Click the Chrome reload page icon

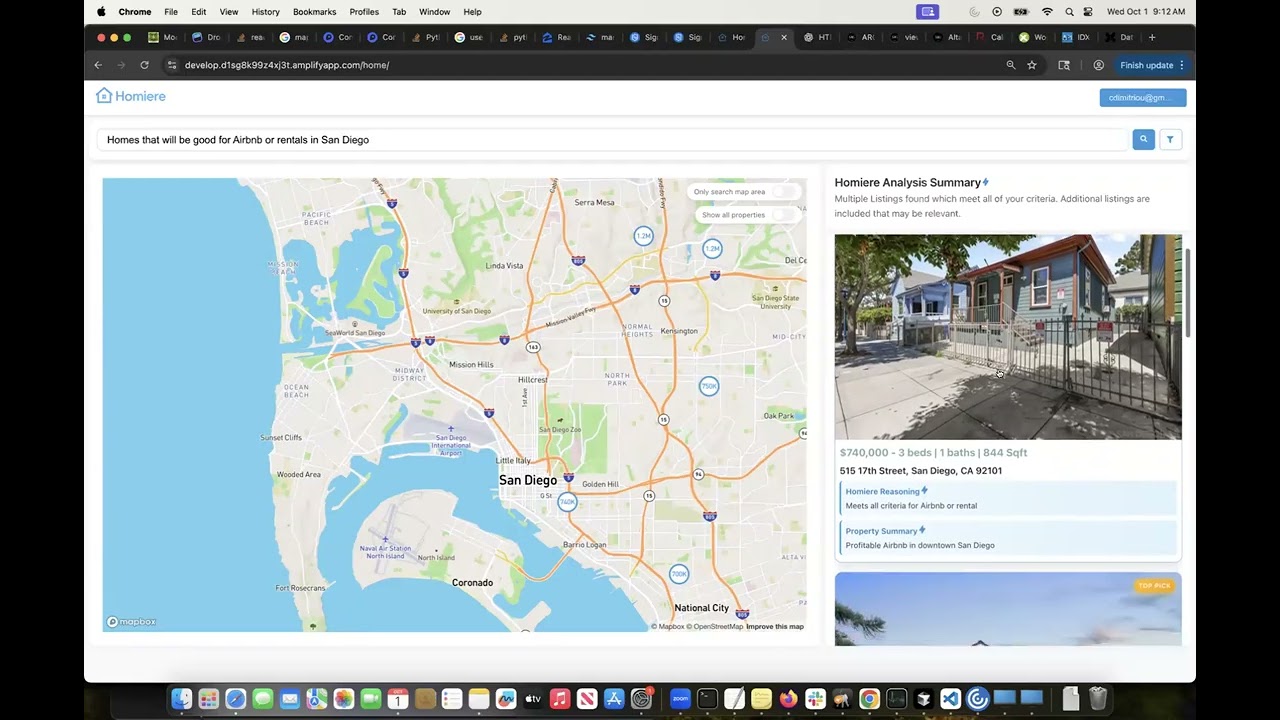click(144, 65)
